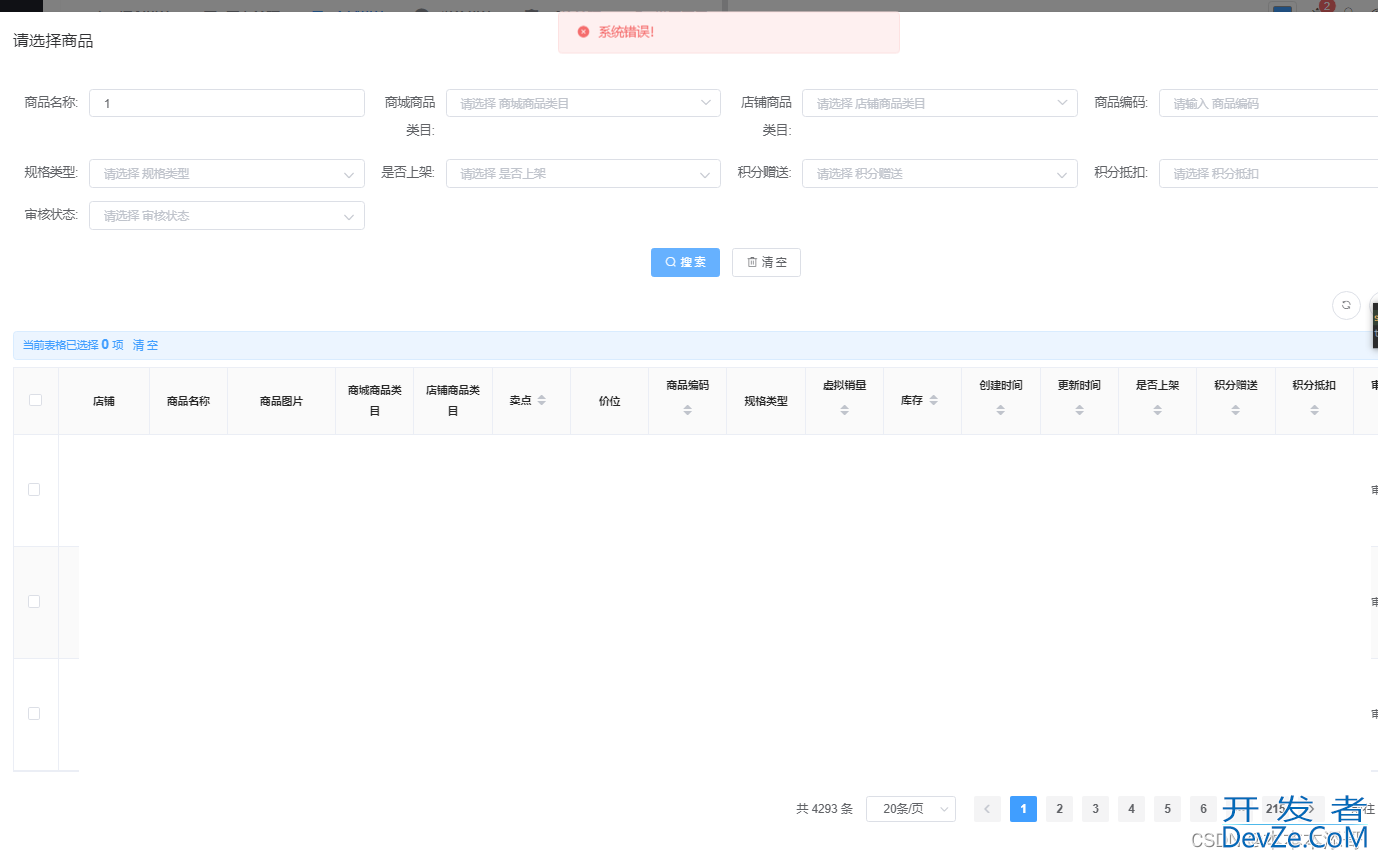Screen dimensions: 1378x859
Task: Sort the table by 创建时间
Action: (x=1000, y=410)
